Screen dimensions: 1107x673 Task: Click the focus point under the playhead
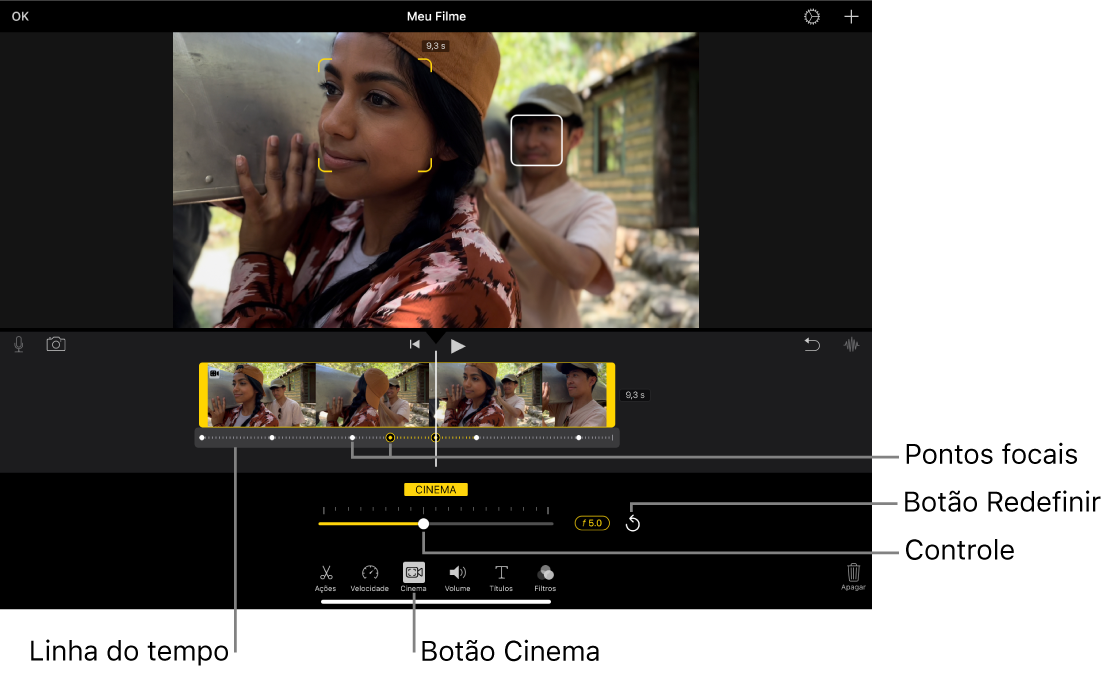tap(436, 438)
